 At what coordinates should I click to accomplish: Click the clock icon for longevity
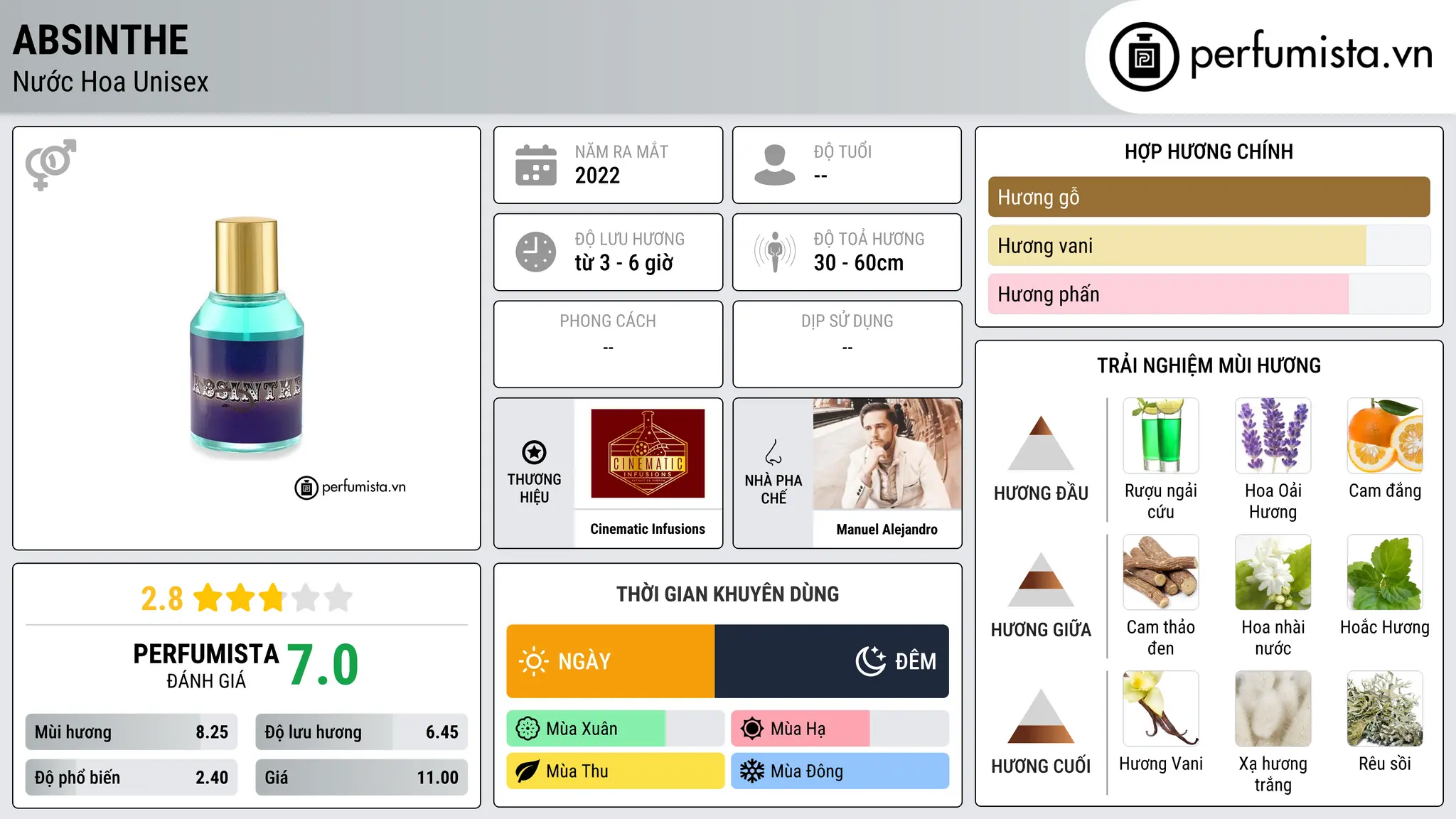point(536,252)
